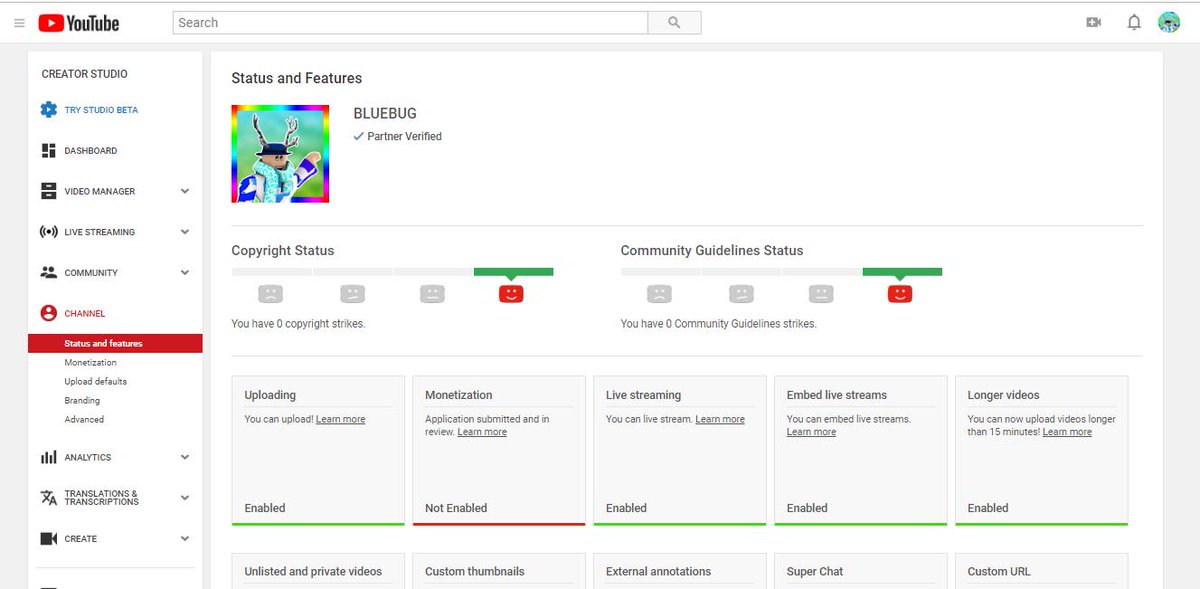This screenshot has width=1200, height=589.
Task: Expand the Translations & Transcriptions section
Action: pos(185,498)
